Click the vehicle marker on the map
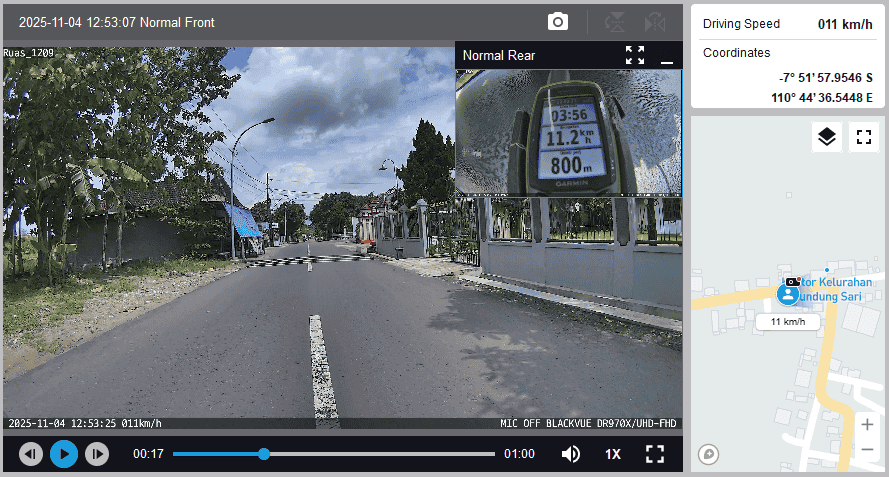Image resolution: width=889 pixels, height=477 pixels. pyautogui.click(x=788, y=294)
